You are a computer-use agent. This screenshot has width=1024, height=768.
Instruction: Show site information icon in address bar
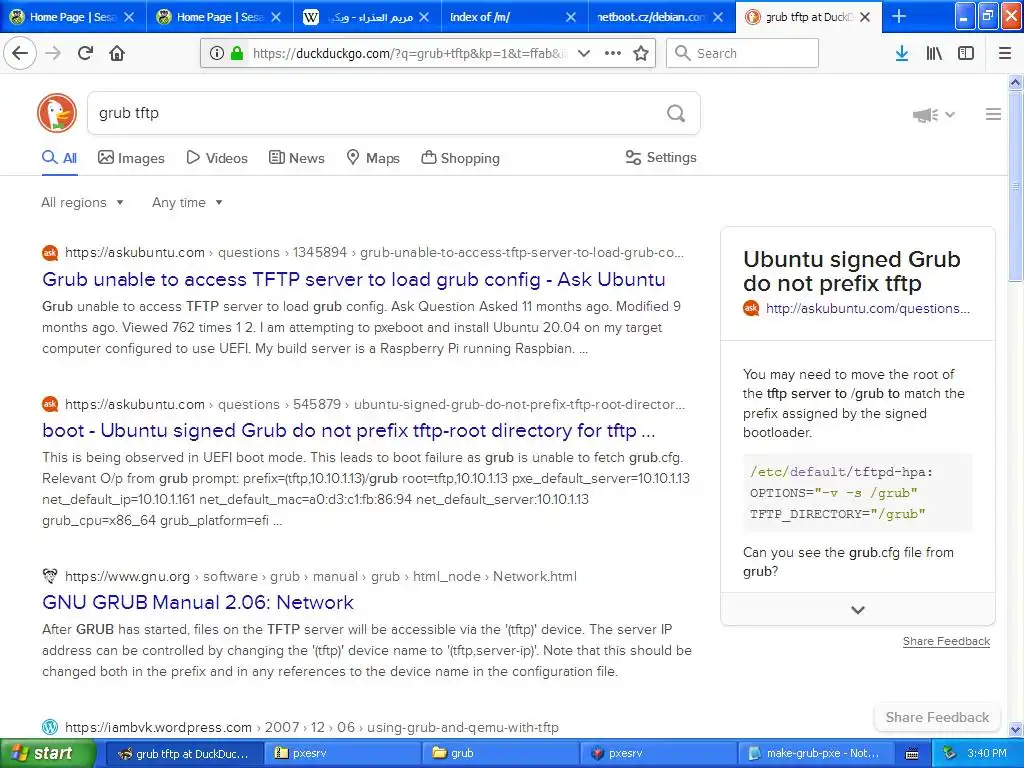(216, 53)
